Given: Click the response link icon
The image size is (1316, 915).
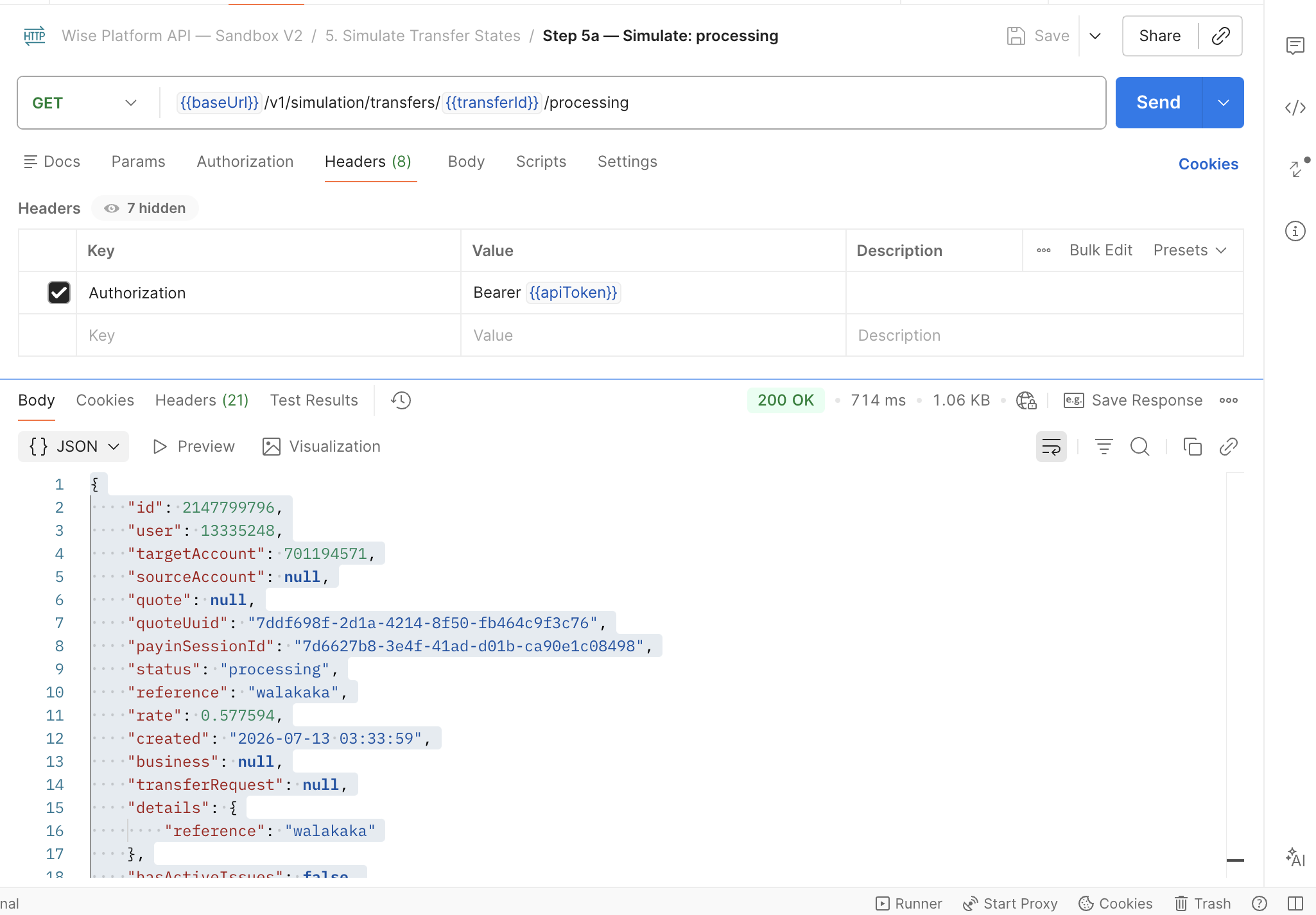Looking at the screenshot, I should click(1228, 447).
